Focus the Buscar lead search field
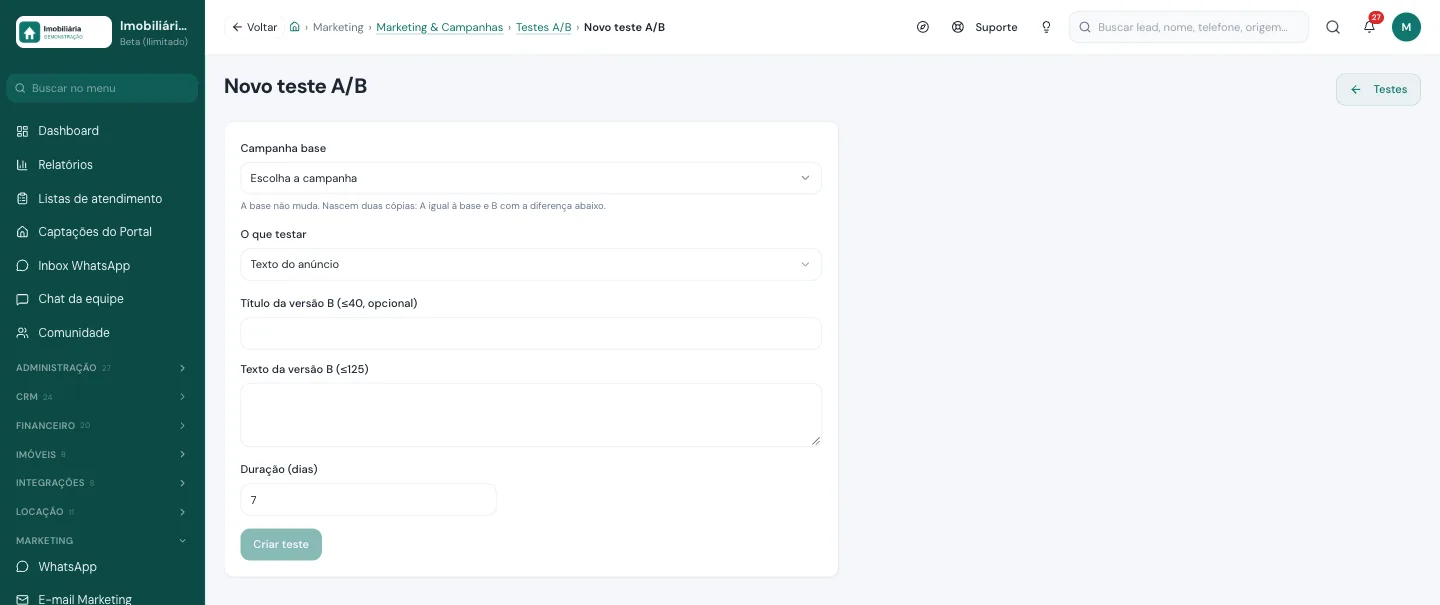Screen dimensions: 1440x605 tap(1189, 27)
